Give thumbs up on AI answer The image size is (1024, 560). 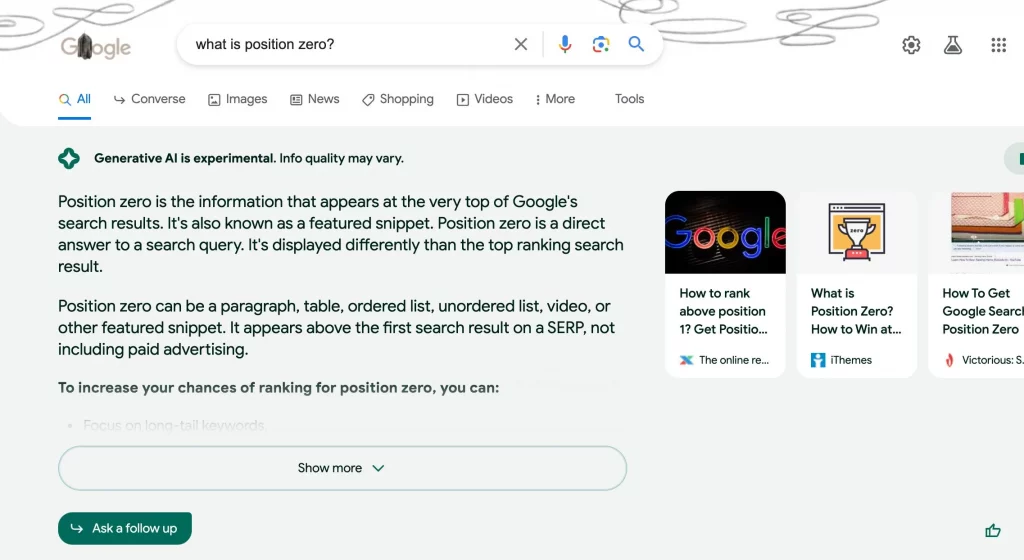click(x=993, y=531)
